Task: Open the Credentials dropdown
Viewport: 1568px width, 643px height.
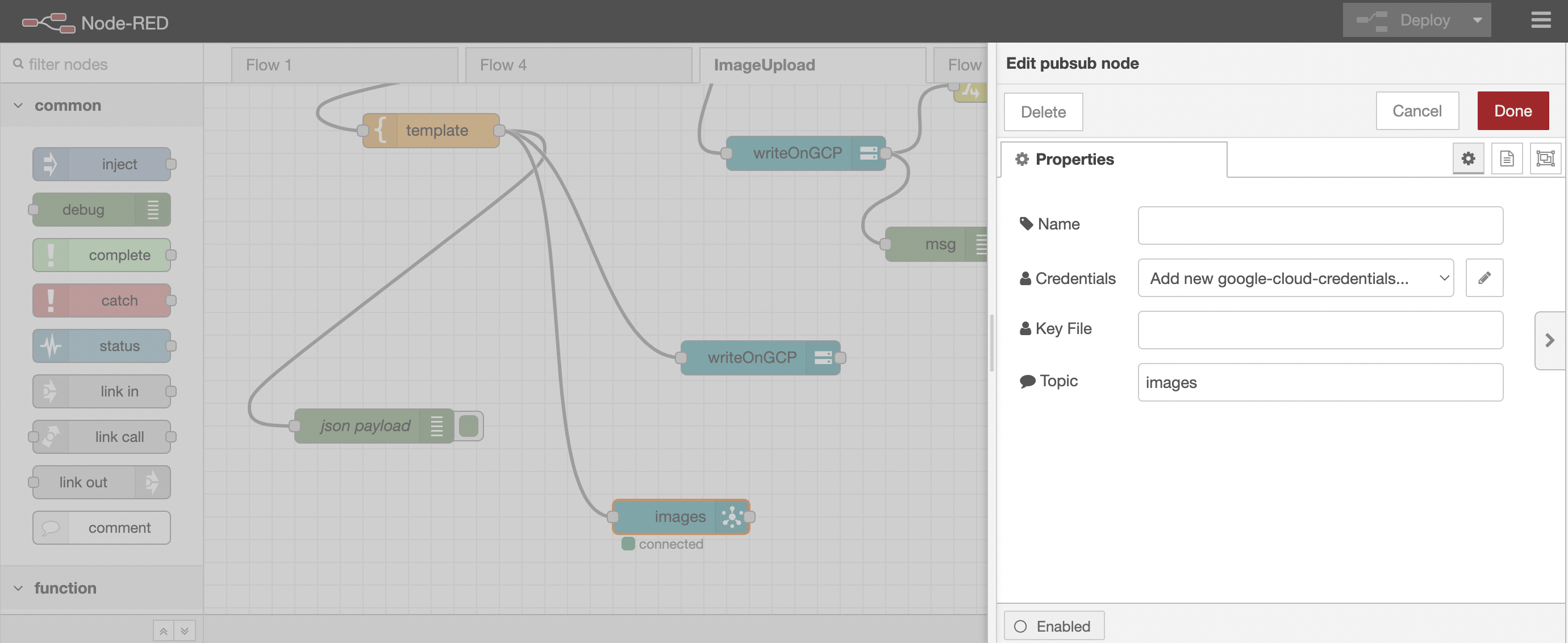Action: (1295, 278)
